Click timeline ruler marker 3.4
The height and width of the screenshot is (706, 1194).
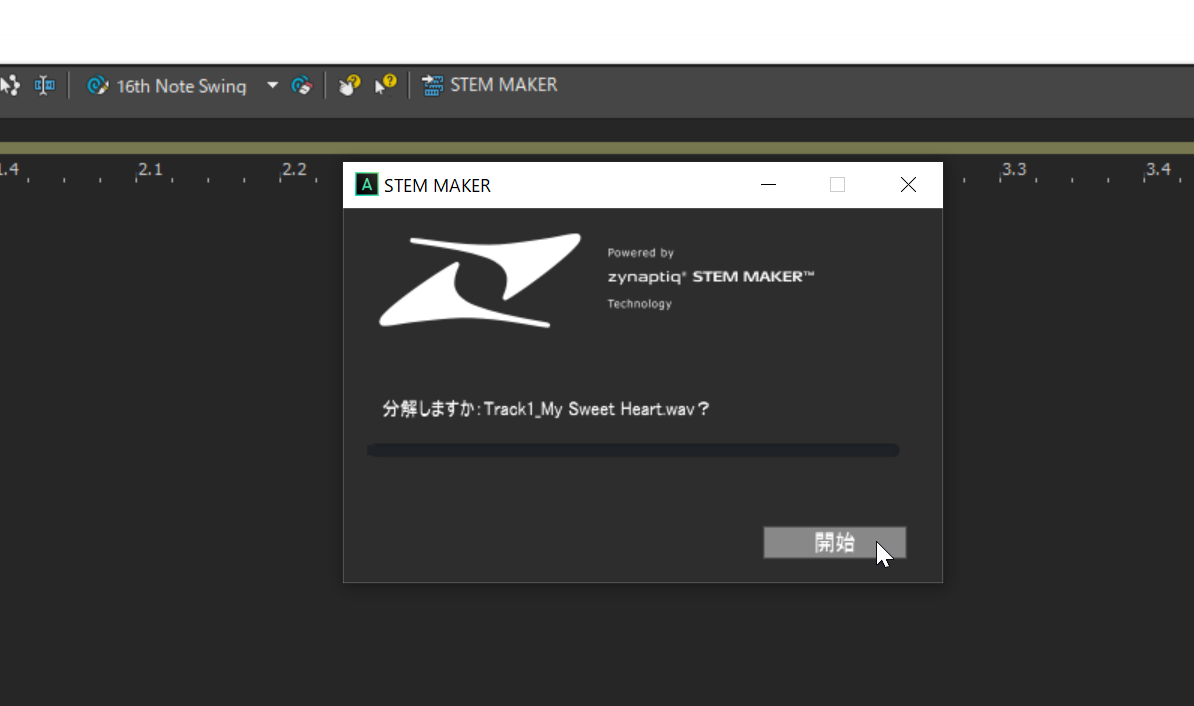coord(1157,169)
